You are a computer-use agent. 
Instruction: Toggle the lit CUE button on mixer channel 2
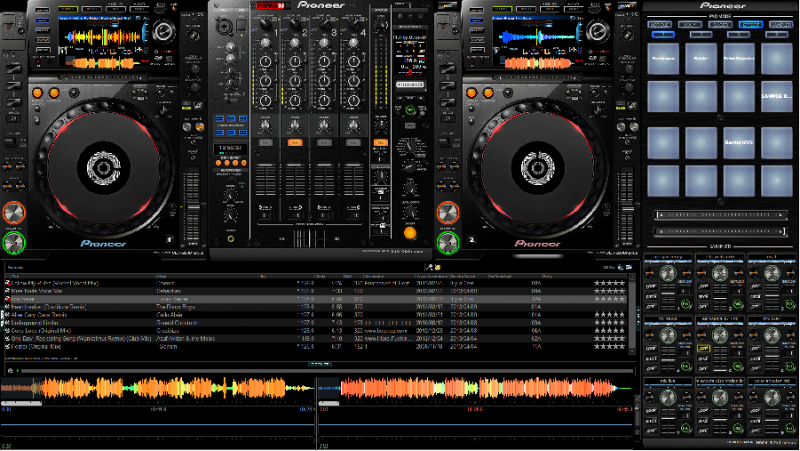click(x=295, y=143)
